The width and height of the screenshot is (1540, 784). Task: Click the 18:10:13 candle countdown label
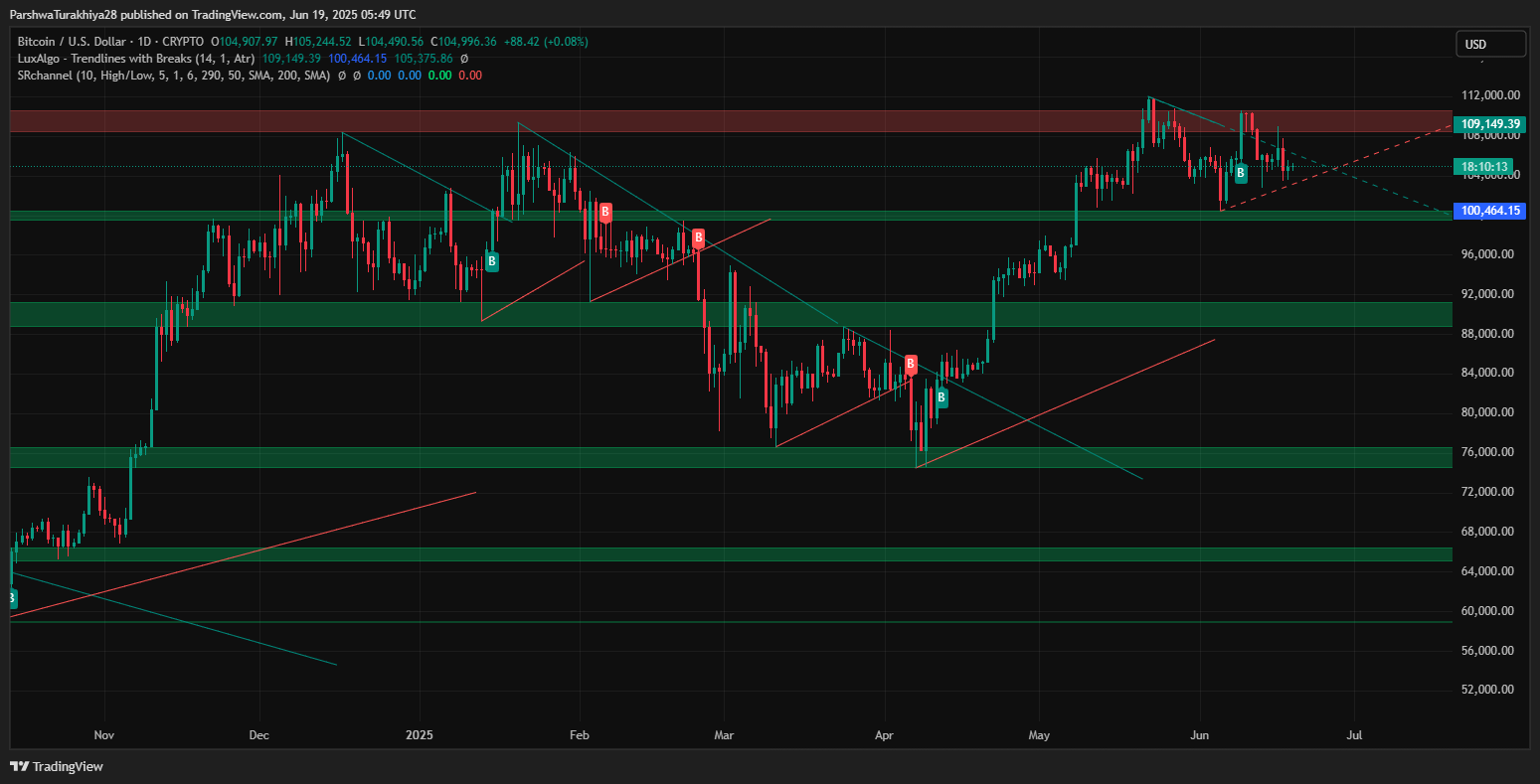tap(1487, 167)
